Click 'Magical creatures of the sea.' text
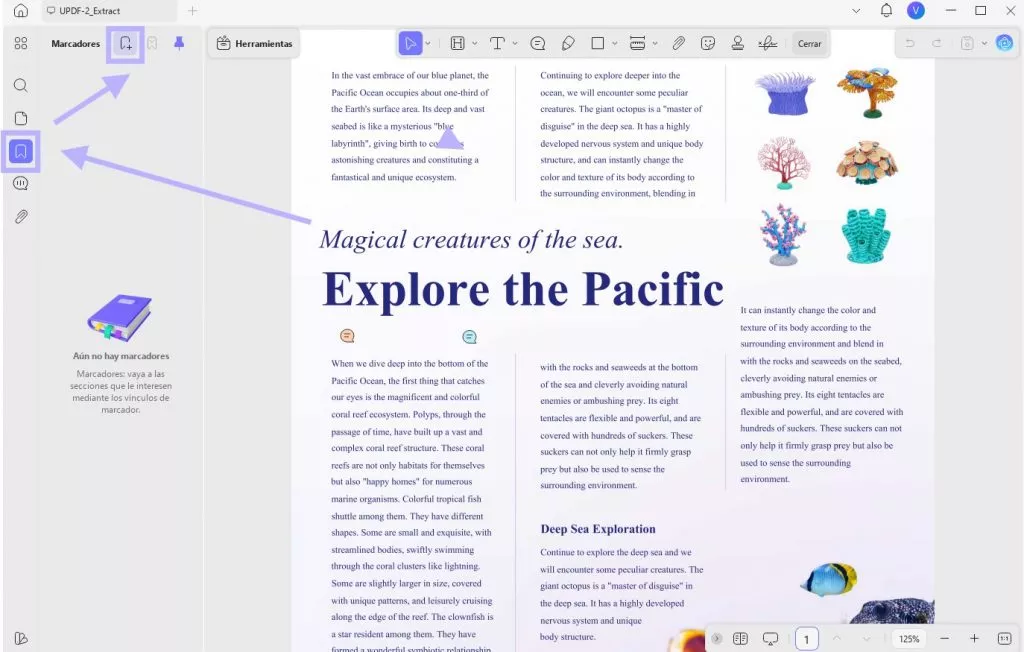The image size is (1024, 652). tap(471, 240)
